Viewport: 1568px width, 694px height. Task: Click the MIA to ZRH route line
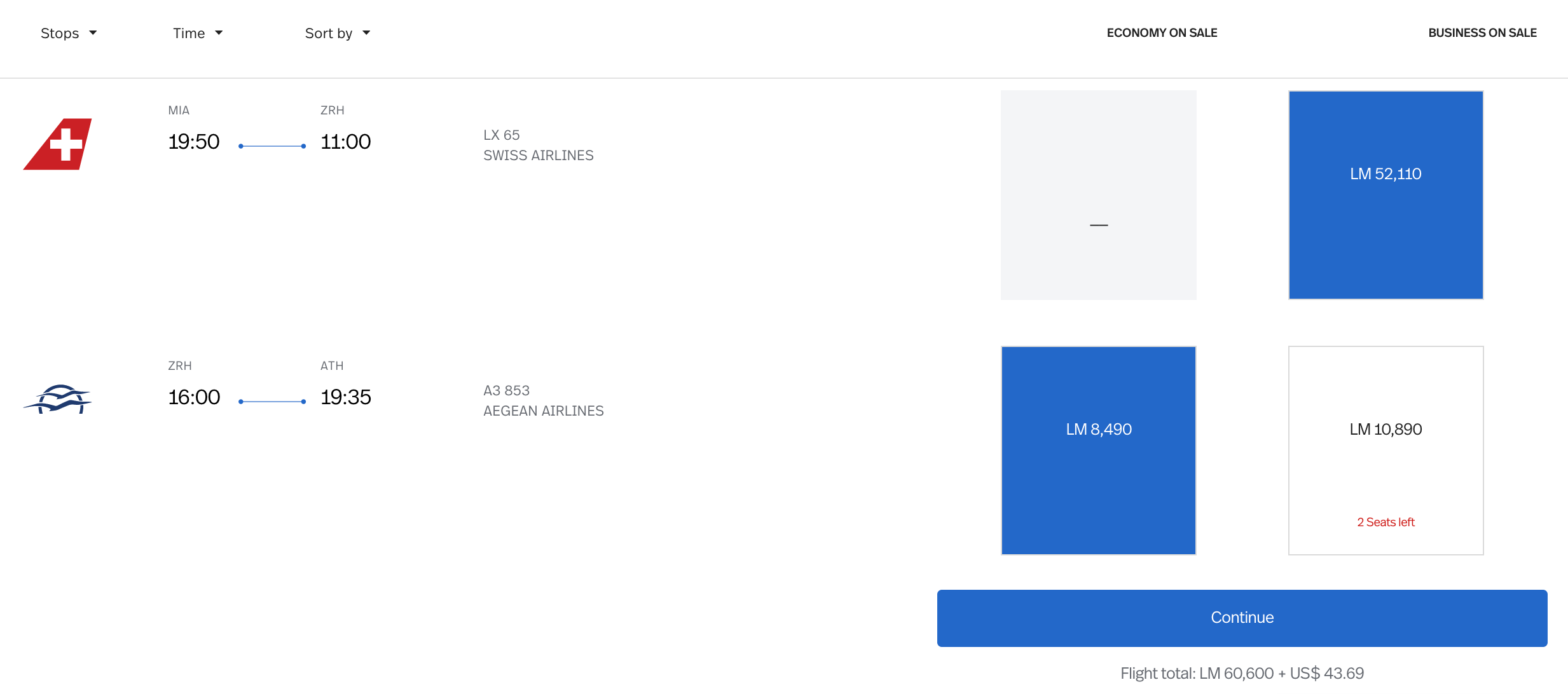coord(272,146)
